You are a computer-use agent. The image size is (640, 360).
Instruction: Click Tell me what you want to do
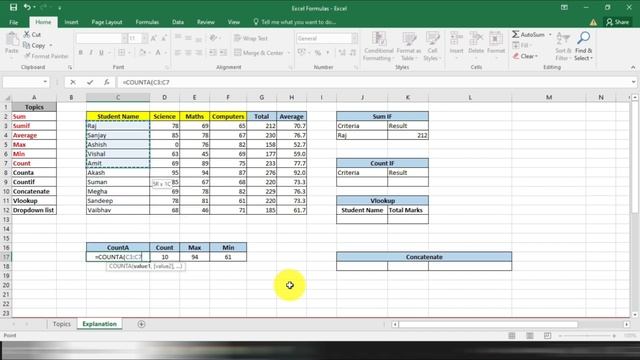pos(295,22)
